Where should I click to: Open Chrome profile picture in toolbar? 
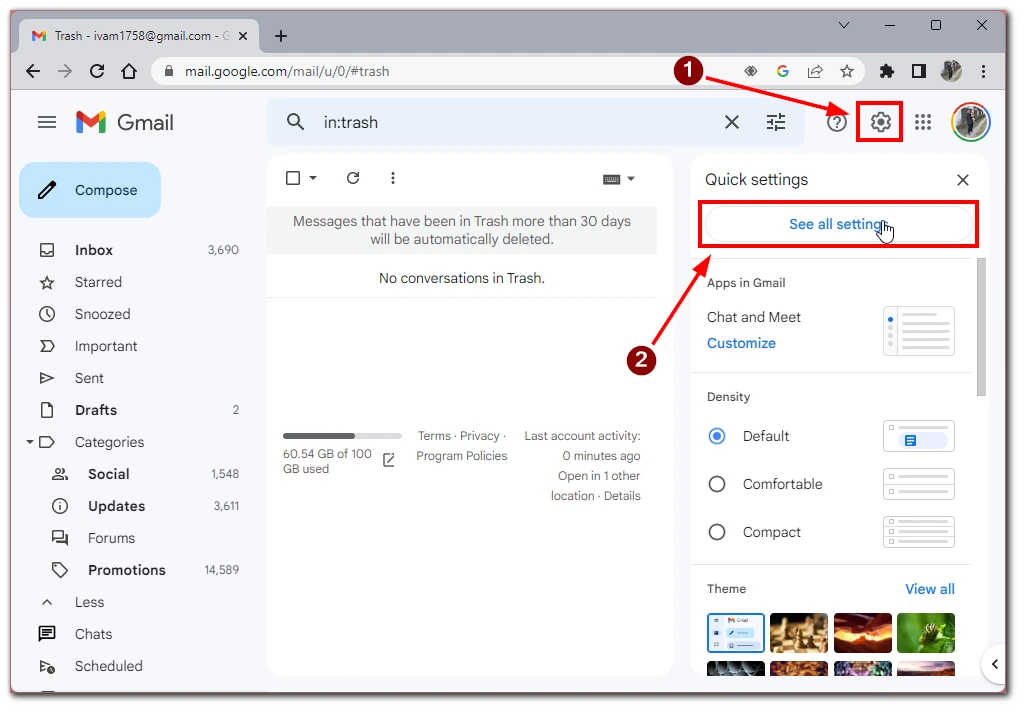[x=951, y=71]
